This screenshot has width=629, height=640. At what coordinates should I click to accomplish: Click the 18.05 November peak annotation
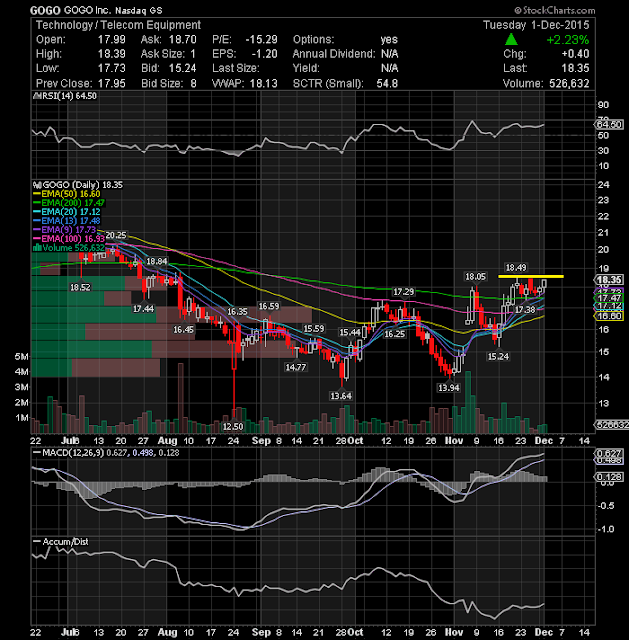point(476,277)
